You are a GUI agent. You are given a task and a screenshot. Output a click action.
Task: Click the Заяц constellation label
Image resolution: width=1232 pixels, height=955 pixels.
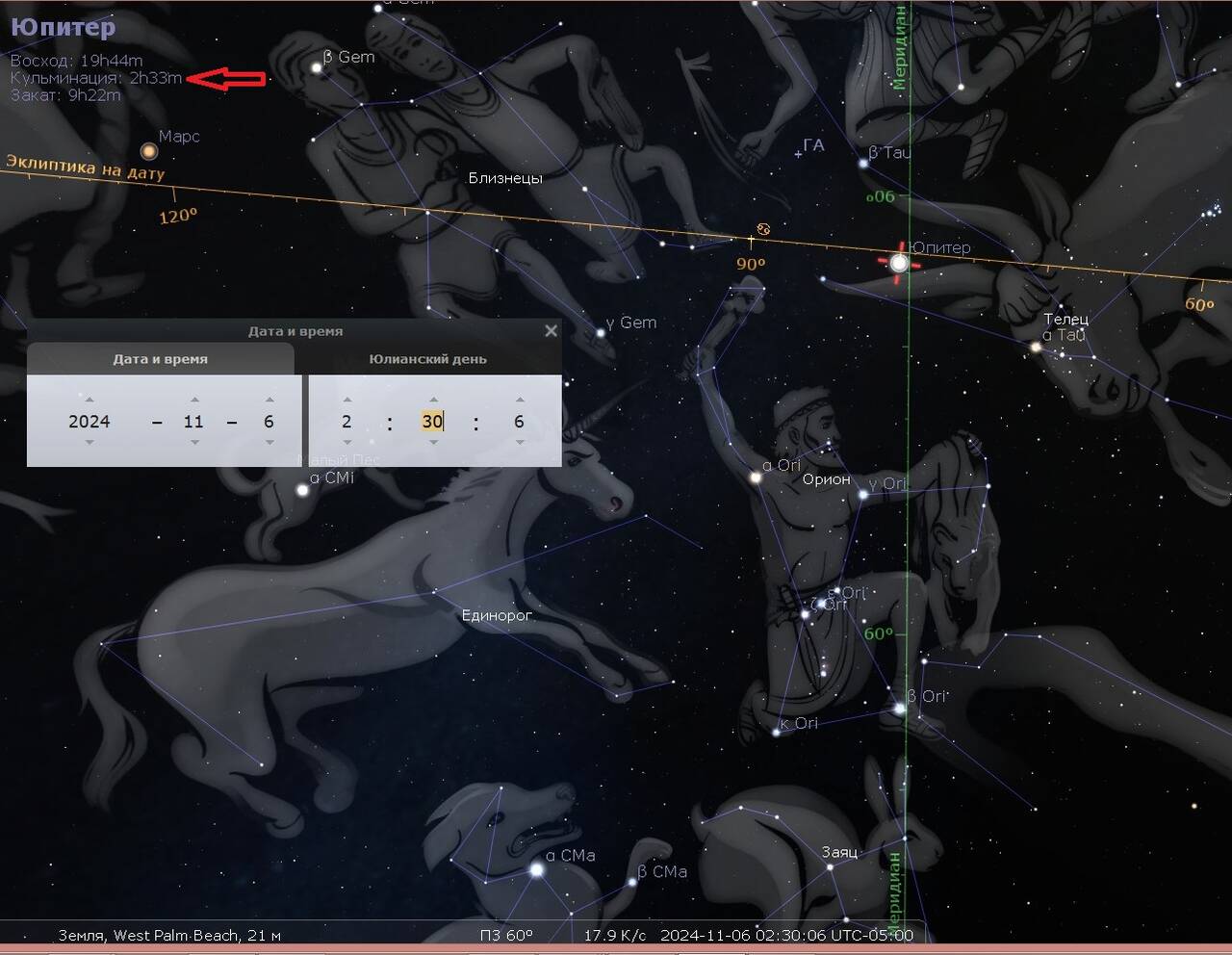839,852
